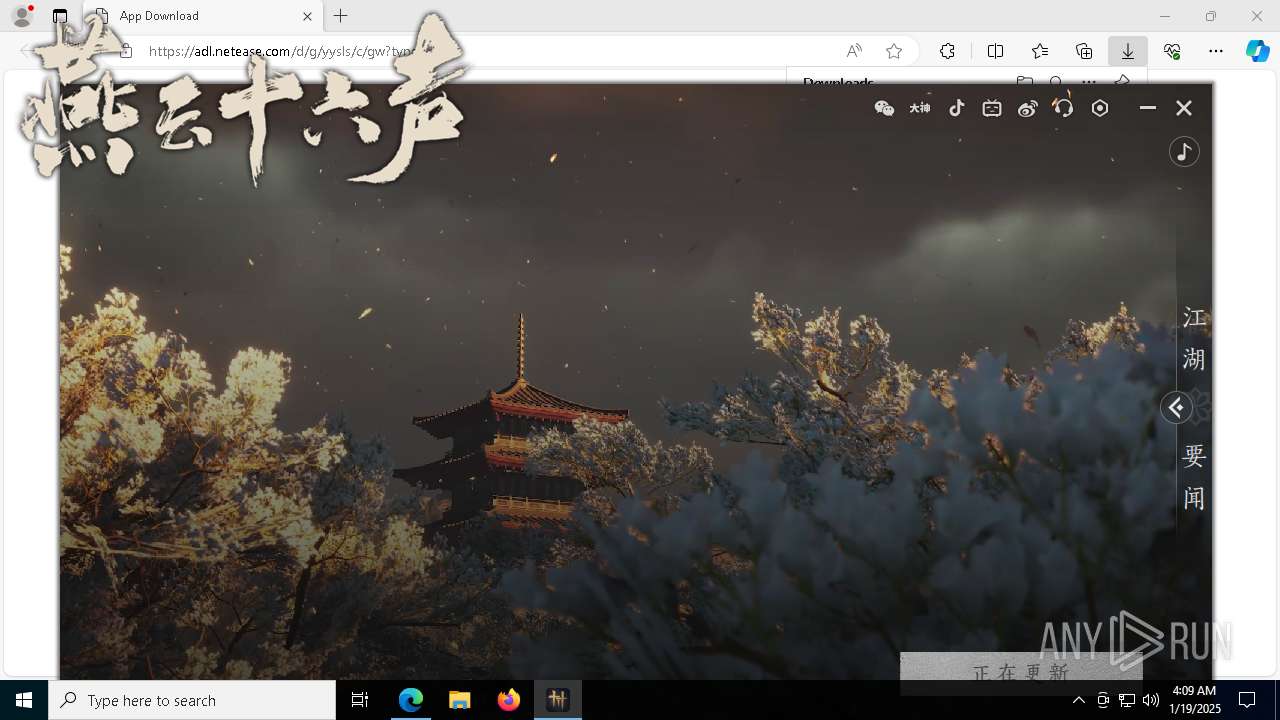1280x720 pixels.
Task: Open the Bilibili icon in launcher
Action: 992,108
